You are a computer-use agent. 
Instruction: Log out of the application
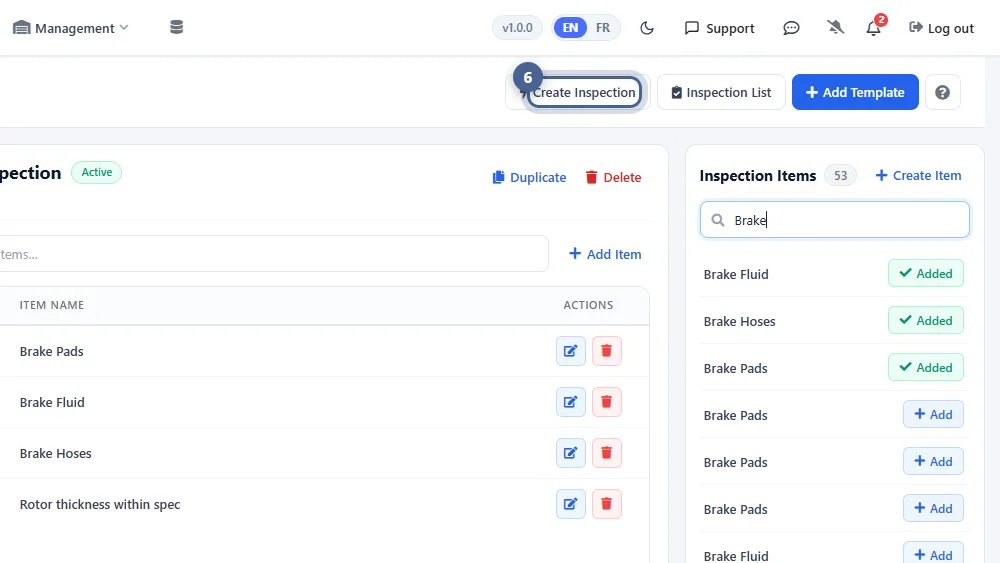tap(941, 28)
